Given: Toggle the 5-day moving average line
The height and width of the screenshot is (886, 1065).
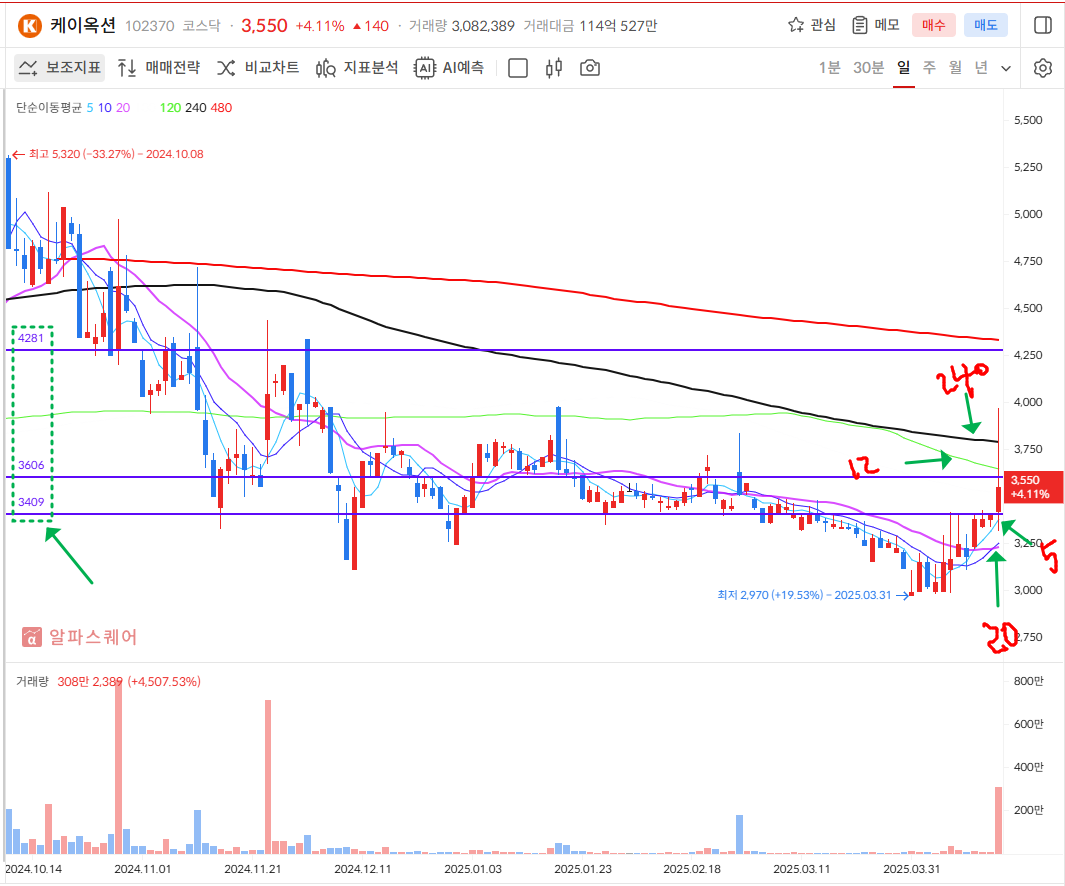Looking at the screenshot, I should [x=90, y=107].
